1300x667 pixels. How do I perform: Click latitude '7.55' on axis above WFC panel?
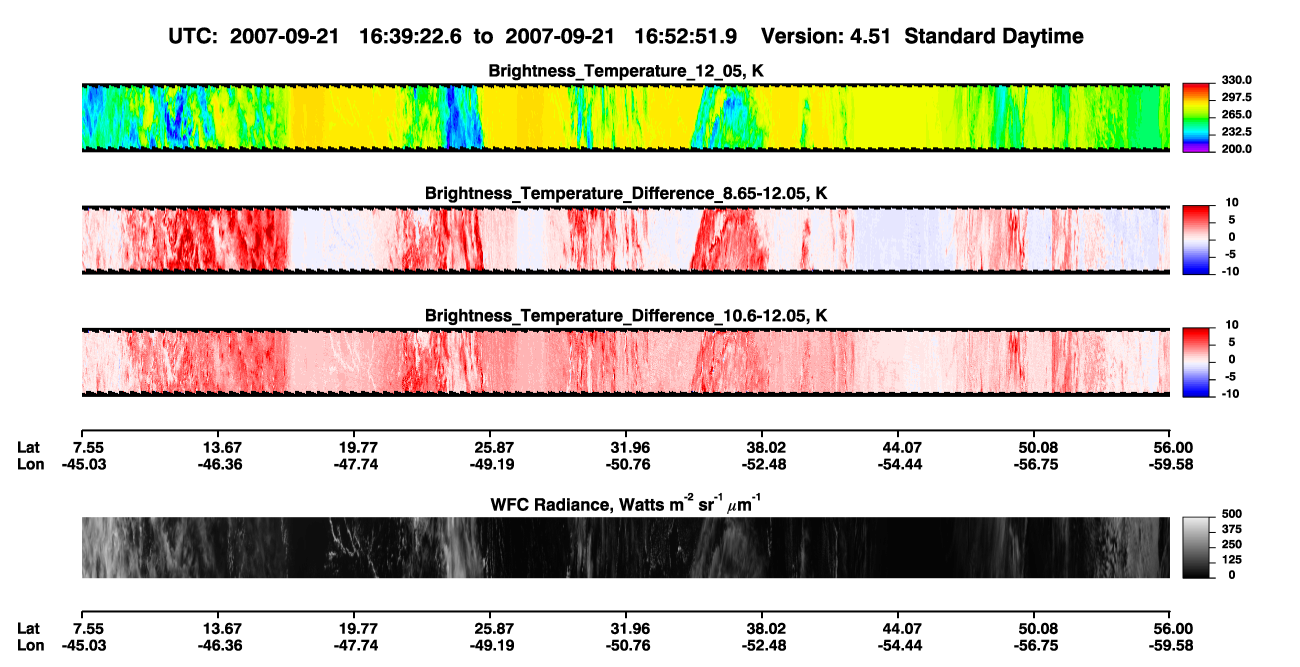coord(88,447)
